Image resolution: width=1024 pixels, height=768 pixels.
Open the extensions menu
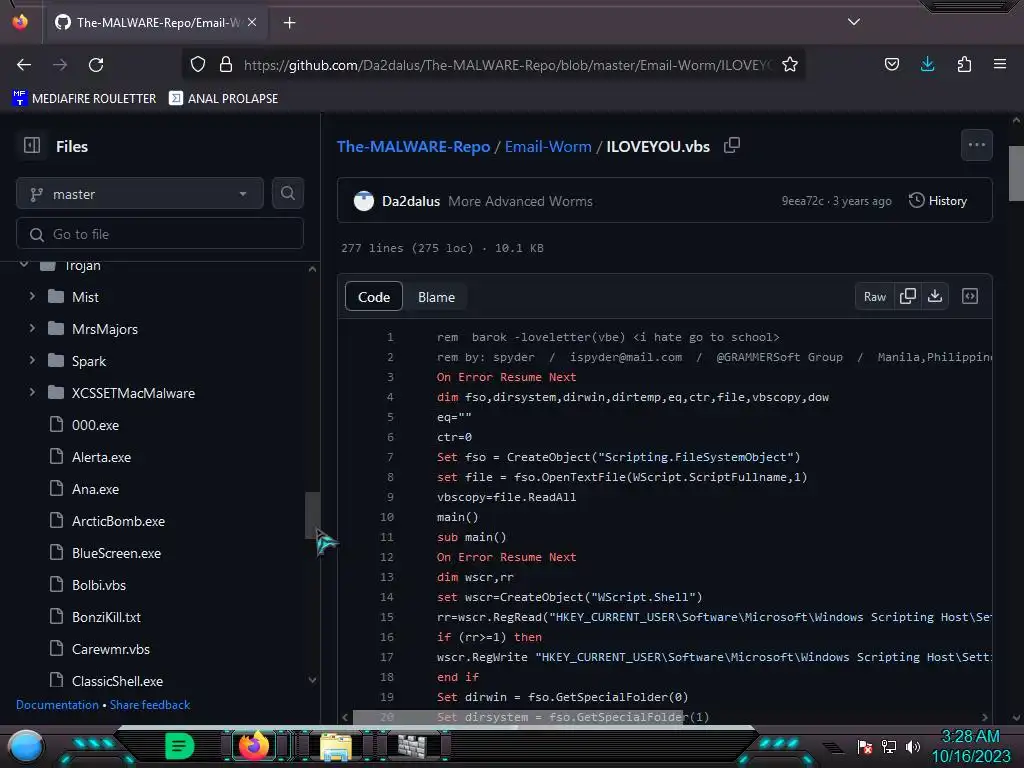pyautogui.click(x=964, y=64)
